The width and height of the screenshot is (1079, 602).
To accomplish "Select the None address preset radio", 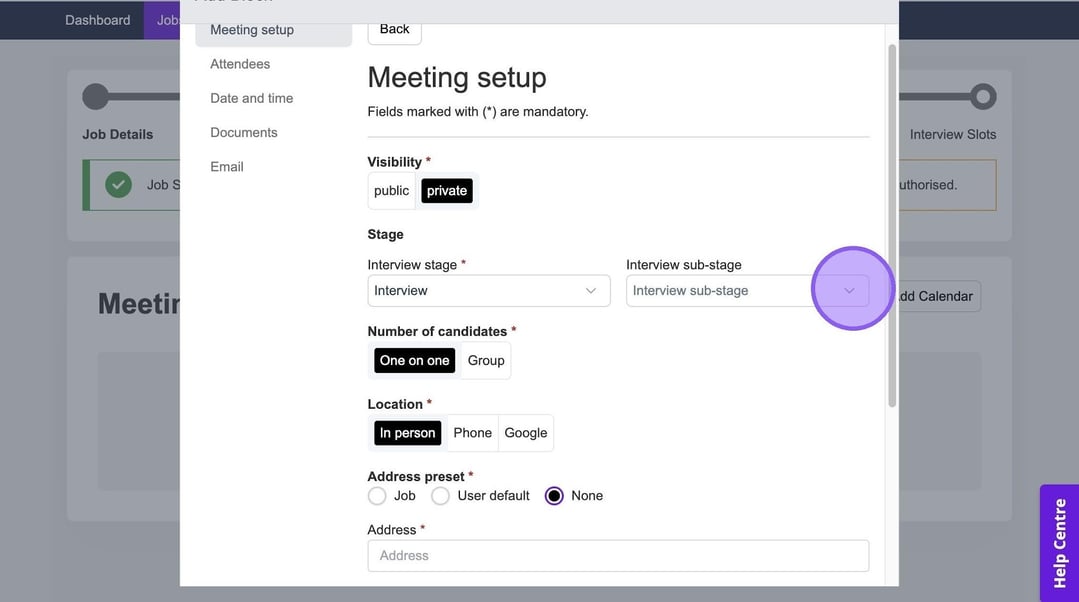I will 554,496.
